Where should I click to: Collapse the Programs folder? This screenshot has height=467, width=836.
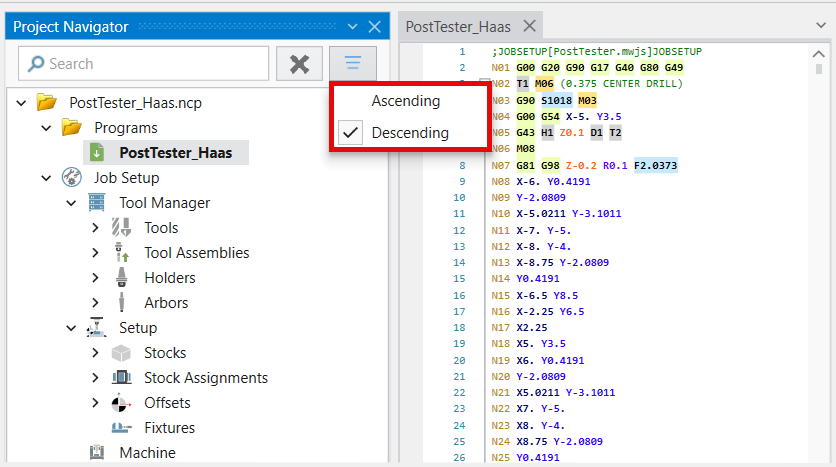[46, 128]
